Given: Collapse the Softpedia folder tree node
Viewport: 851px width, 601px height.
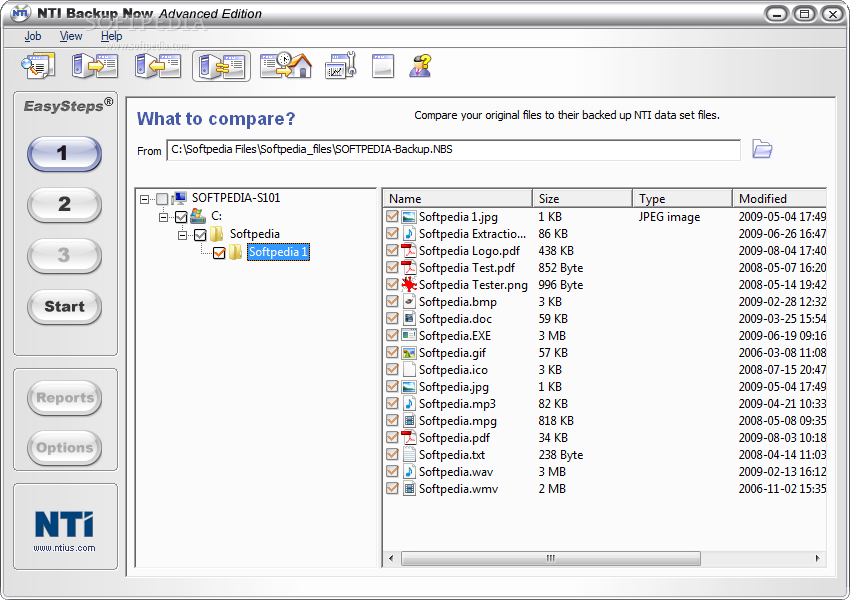Looking at the screenshot, I should pyautogui.click(x=183, y=235).
